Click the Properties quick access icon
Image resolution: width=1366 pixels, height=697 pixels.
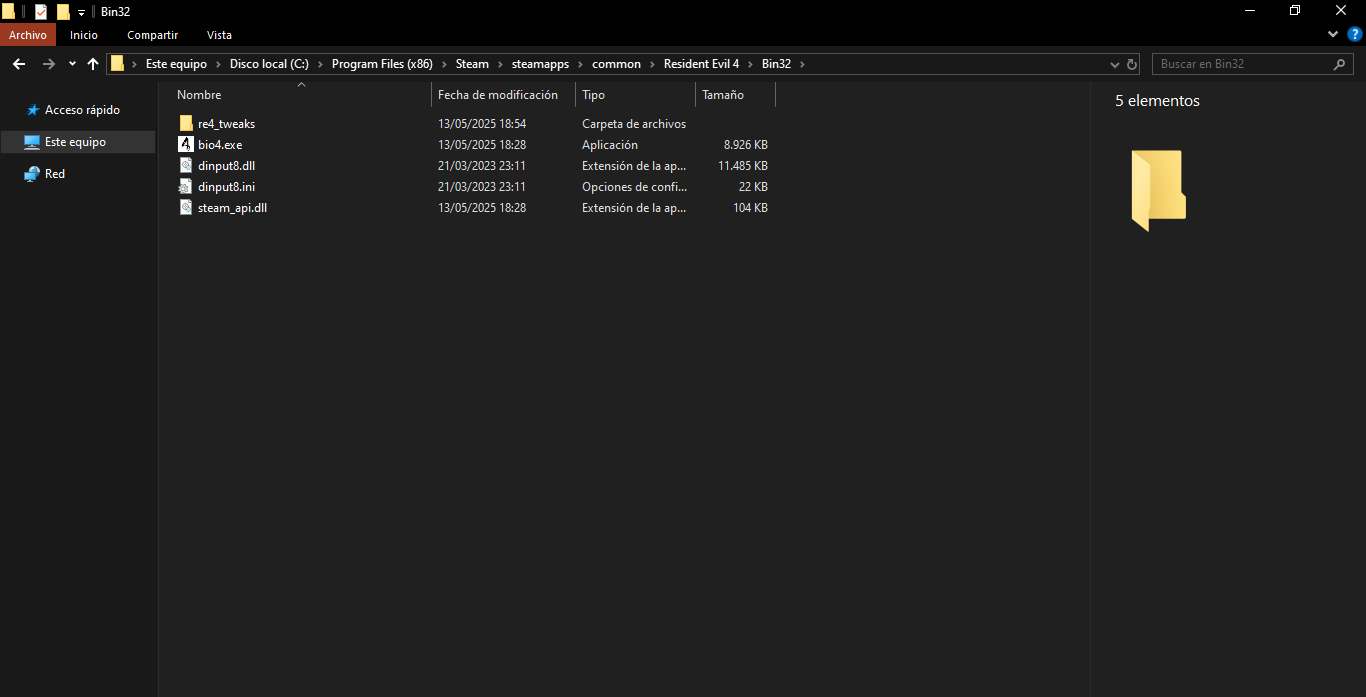coord(41,12)
